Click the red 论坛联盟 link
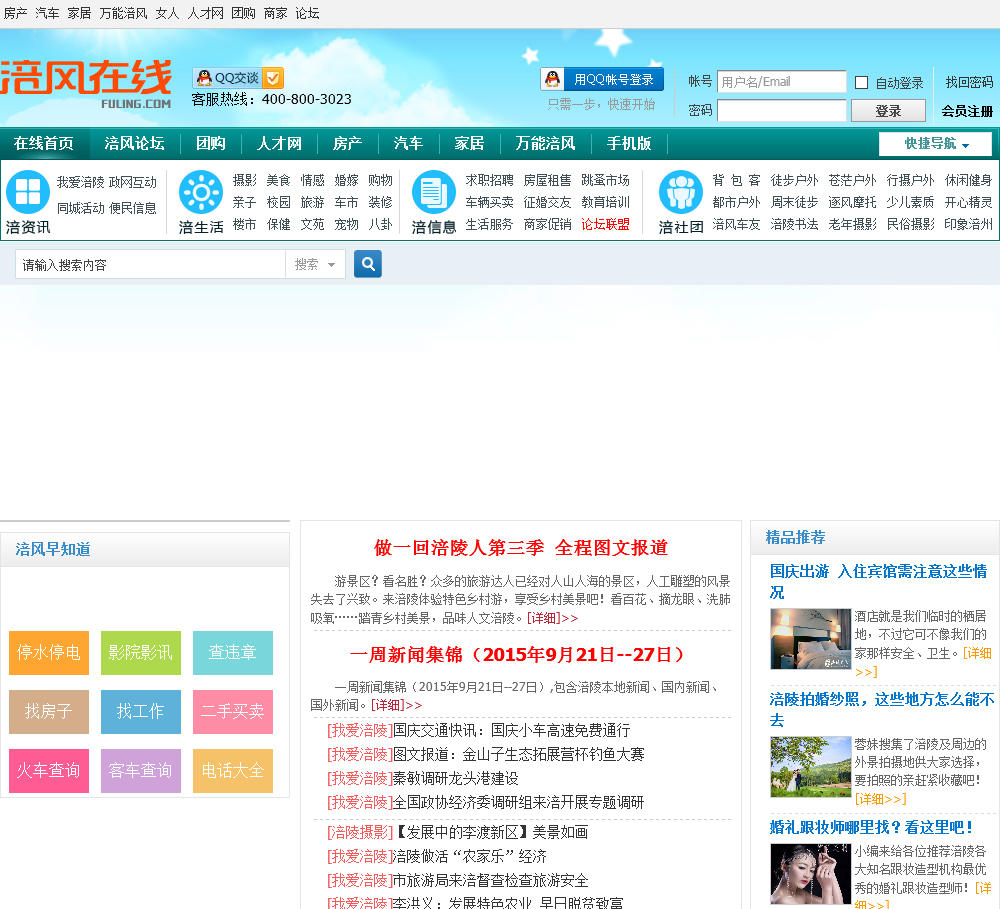1000x909 pixels. tap(605, 225)
